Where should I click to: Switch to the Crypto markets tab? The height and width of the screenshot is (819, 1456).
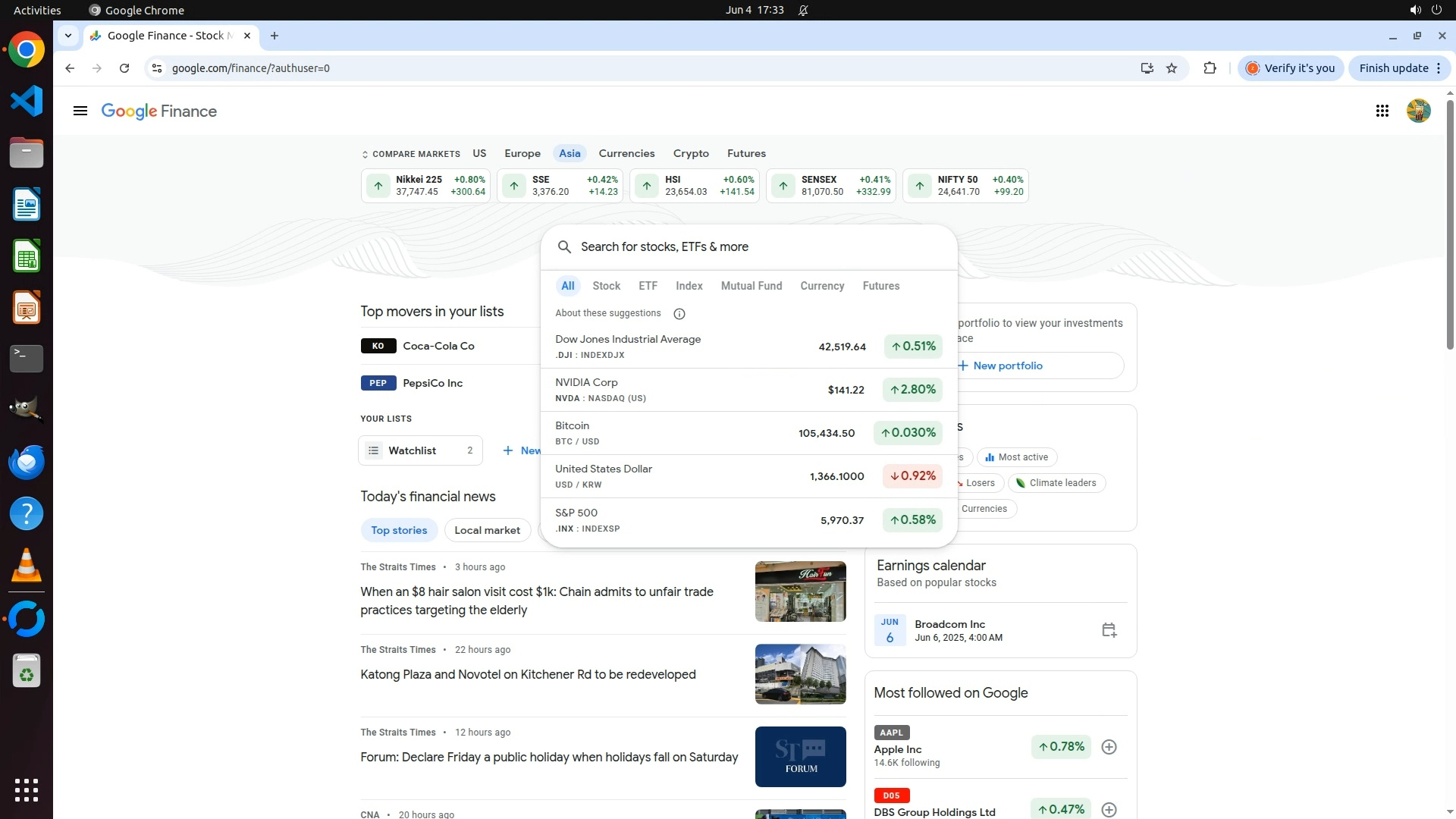pyautogui.click(x=690, y=153)
